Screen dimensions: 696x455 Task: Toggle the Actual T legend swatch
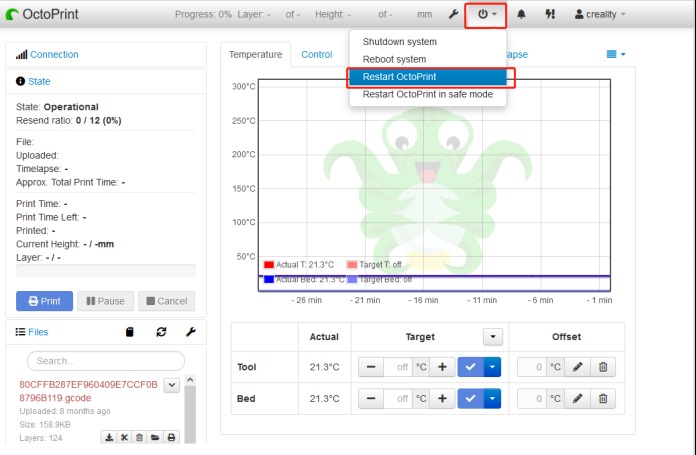[x=269, y=265]
